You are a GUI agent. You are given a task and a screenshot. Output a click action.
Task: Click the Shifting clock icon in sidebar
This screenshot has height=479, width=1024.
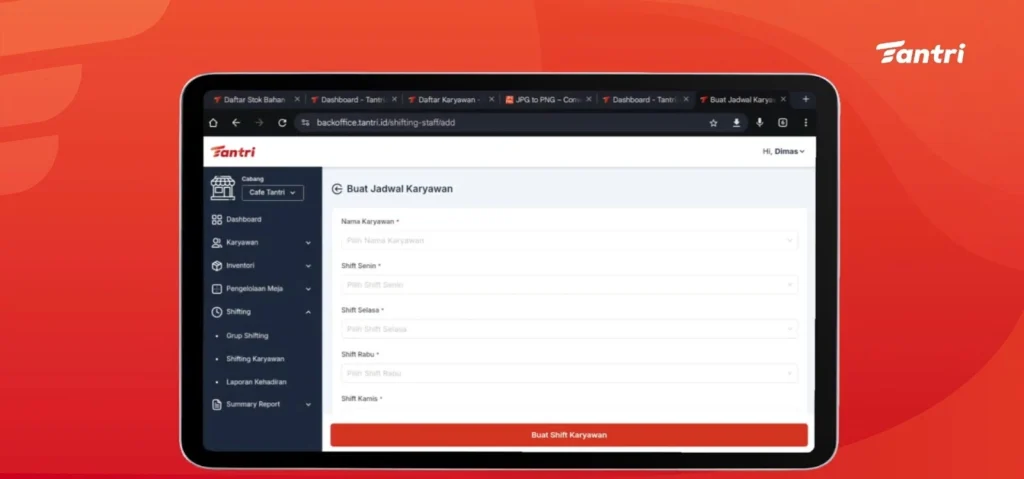[x=217, y=312]
